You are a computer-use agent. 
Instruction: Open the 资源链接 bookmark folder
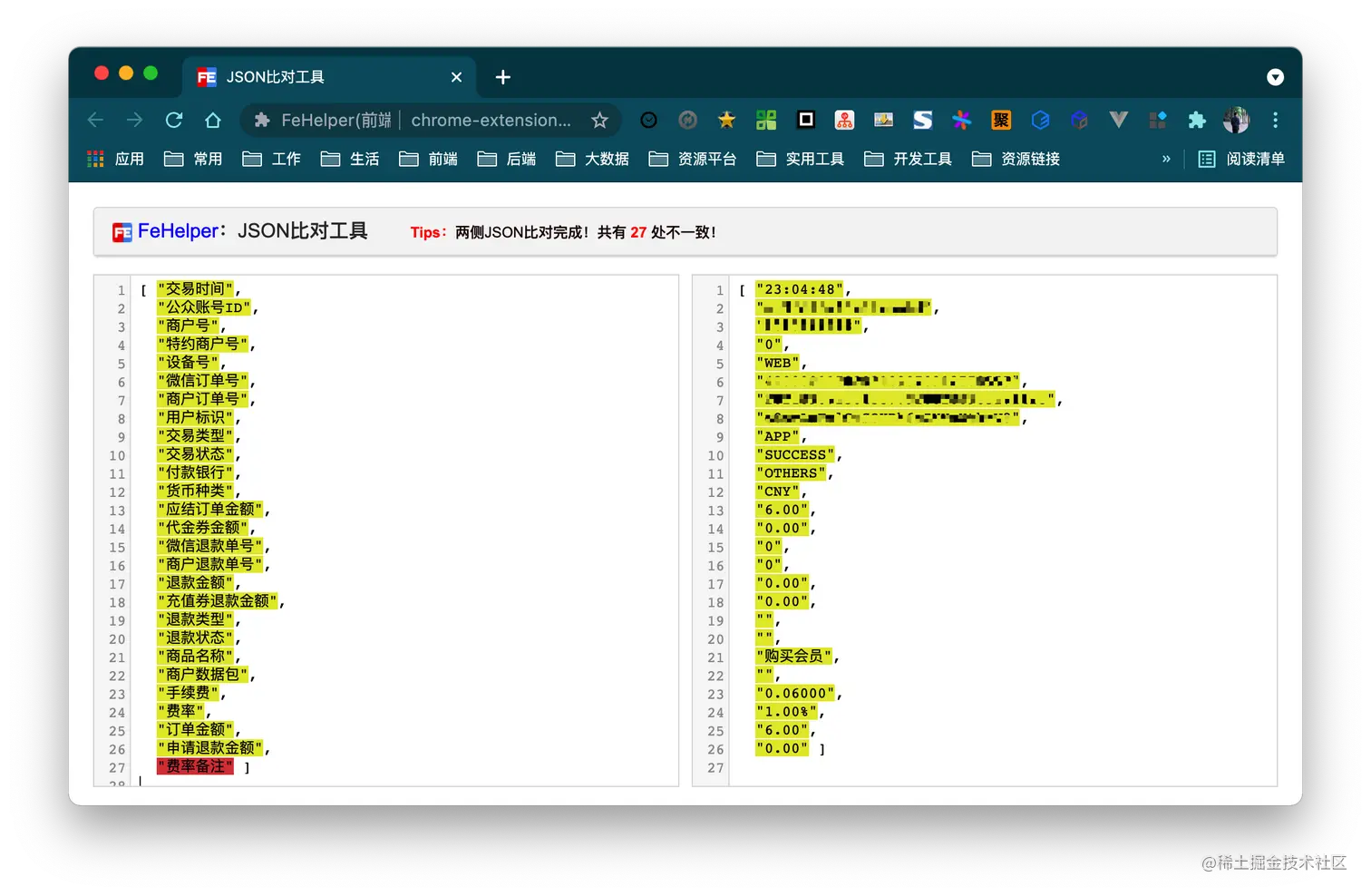click(1016, 159)
